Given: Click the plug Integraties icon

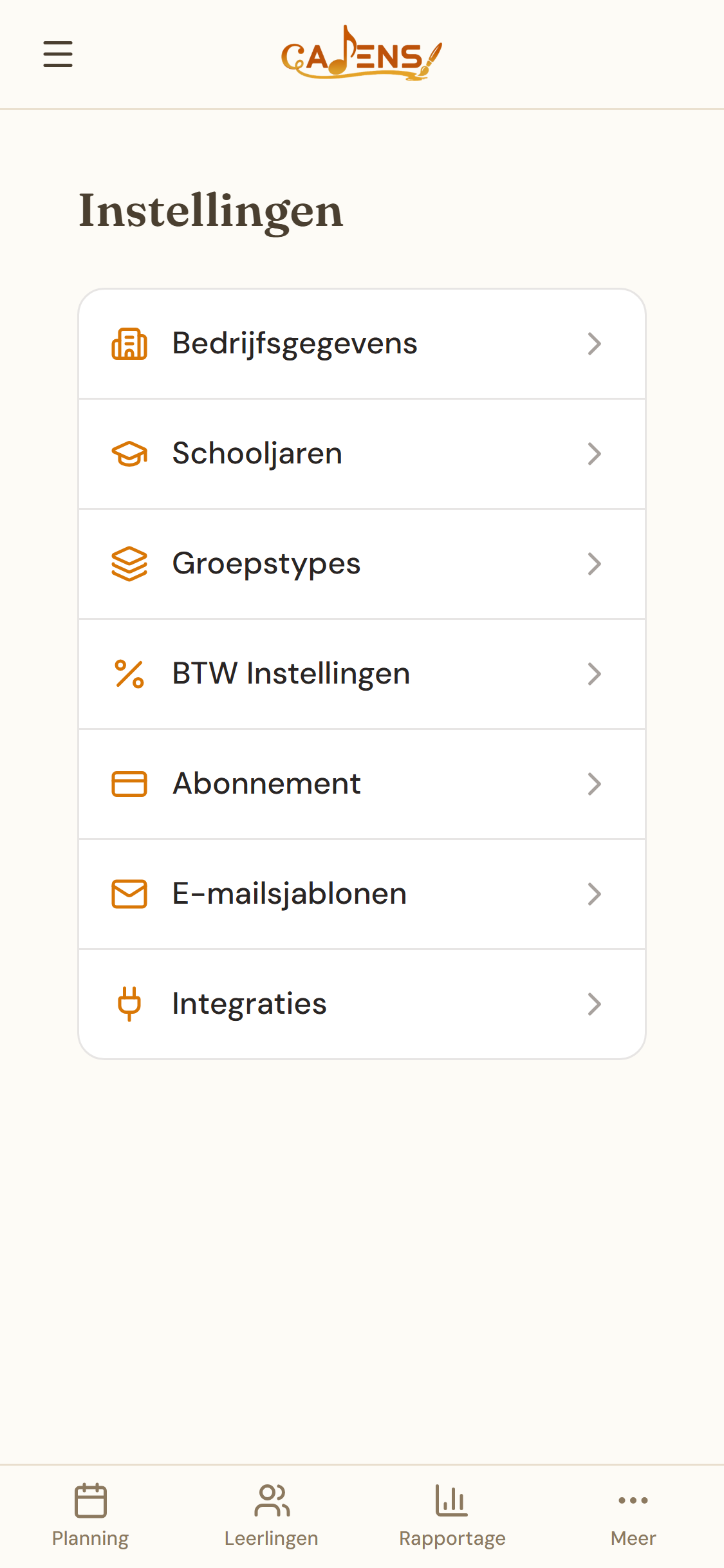Looking at the screenshot, I should pyautogui.click(x=129, y=1004).
